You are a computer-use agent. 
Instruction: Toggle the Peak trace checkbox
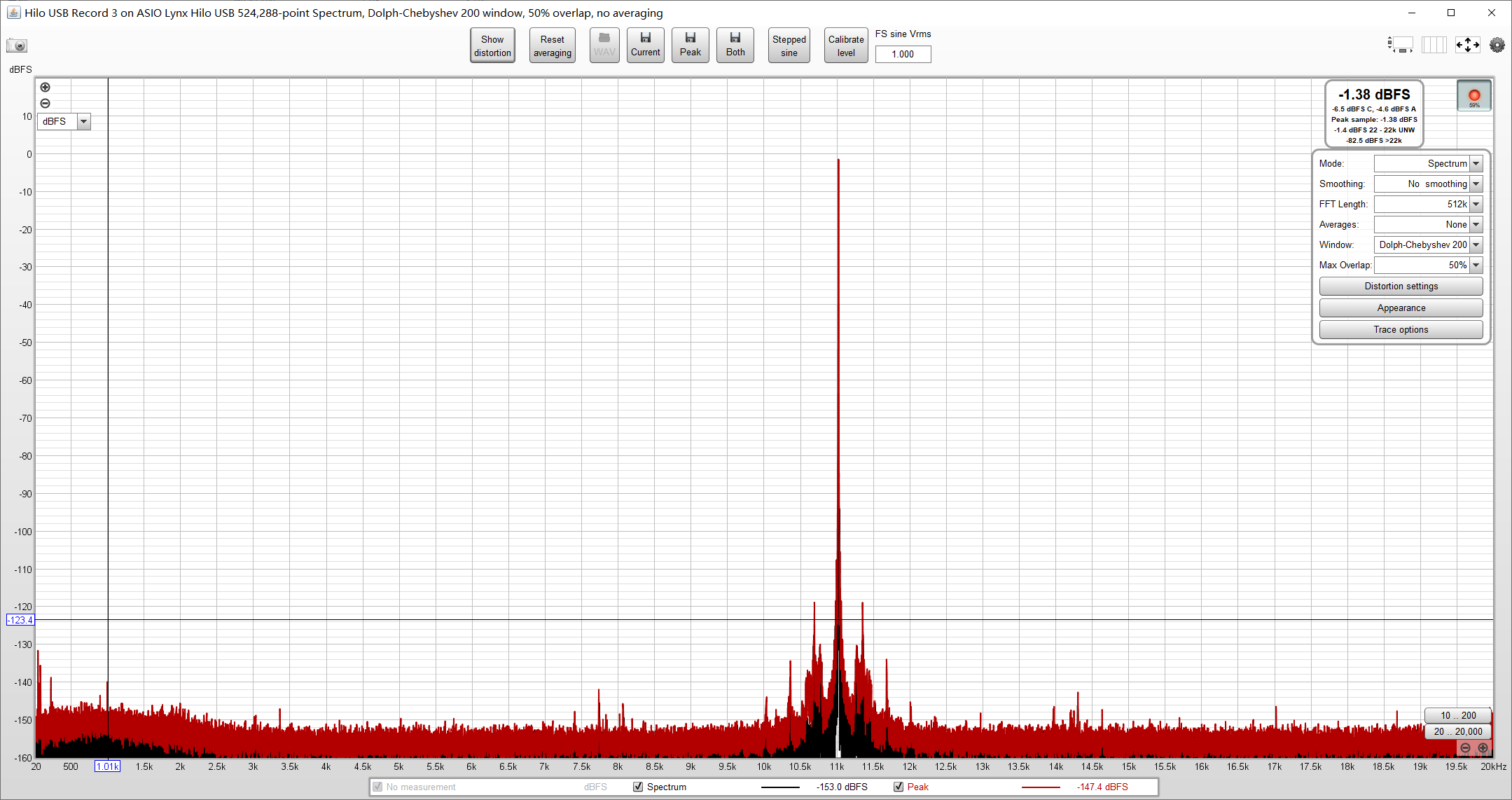[899, 787]
